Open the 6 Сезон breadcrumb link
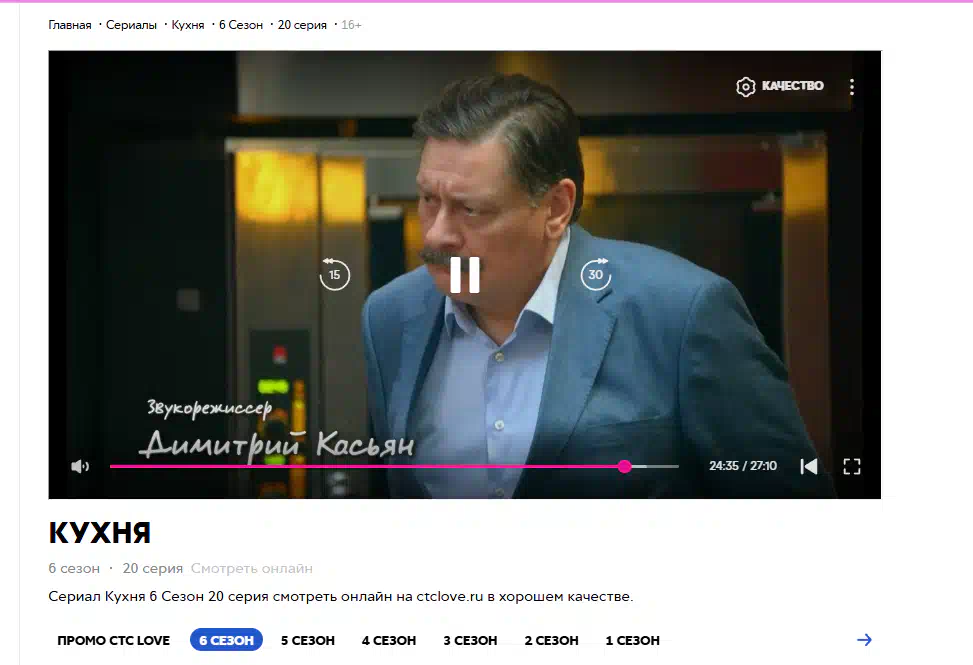 [241, 25]
